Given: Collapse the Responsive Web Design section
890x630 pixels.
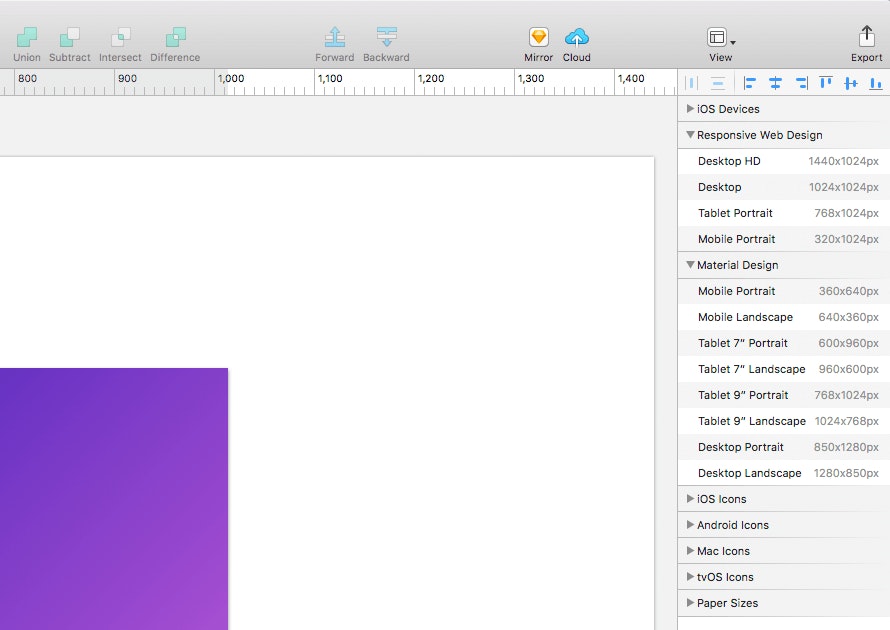Looking at the screenshot, I should (x=690, y=135).
